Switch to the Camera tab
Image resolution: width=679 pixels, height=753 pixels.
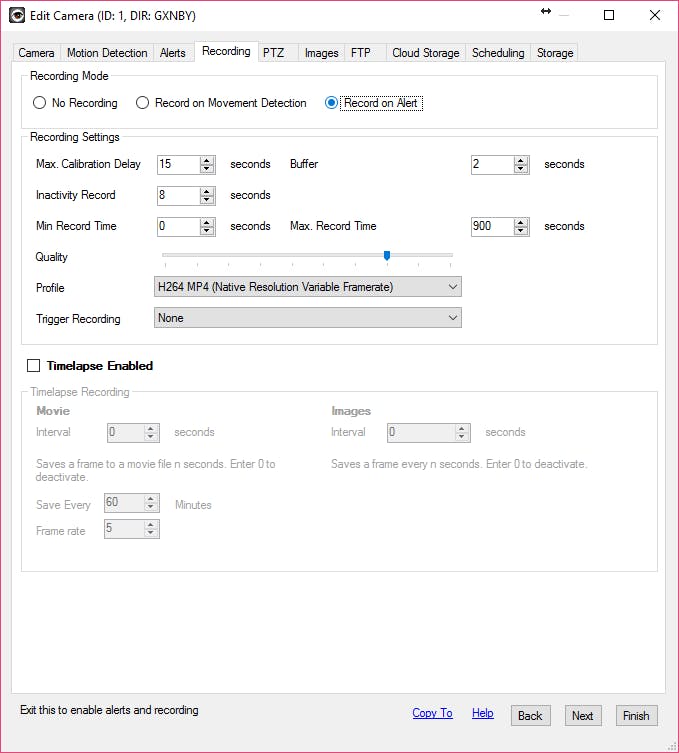pos(36,53)
